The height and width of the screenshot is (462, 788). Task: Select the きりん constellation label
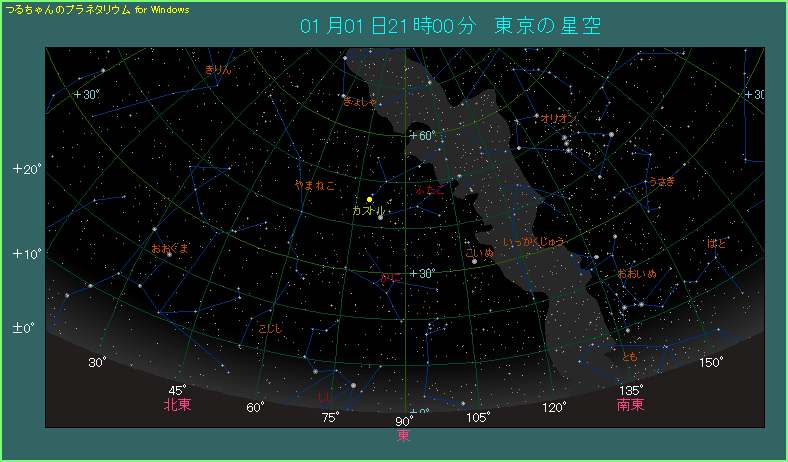click(x=218, y=69)
